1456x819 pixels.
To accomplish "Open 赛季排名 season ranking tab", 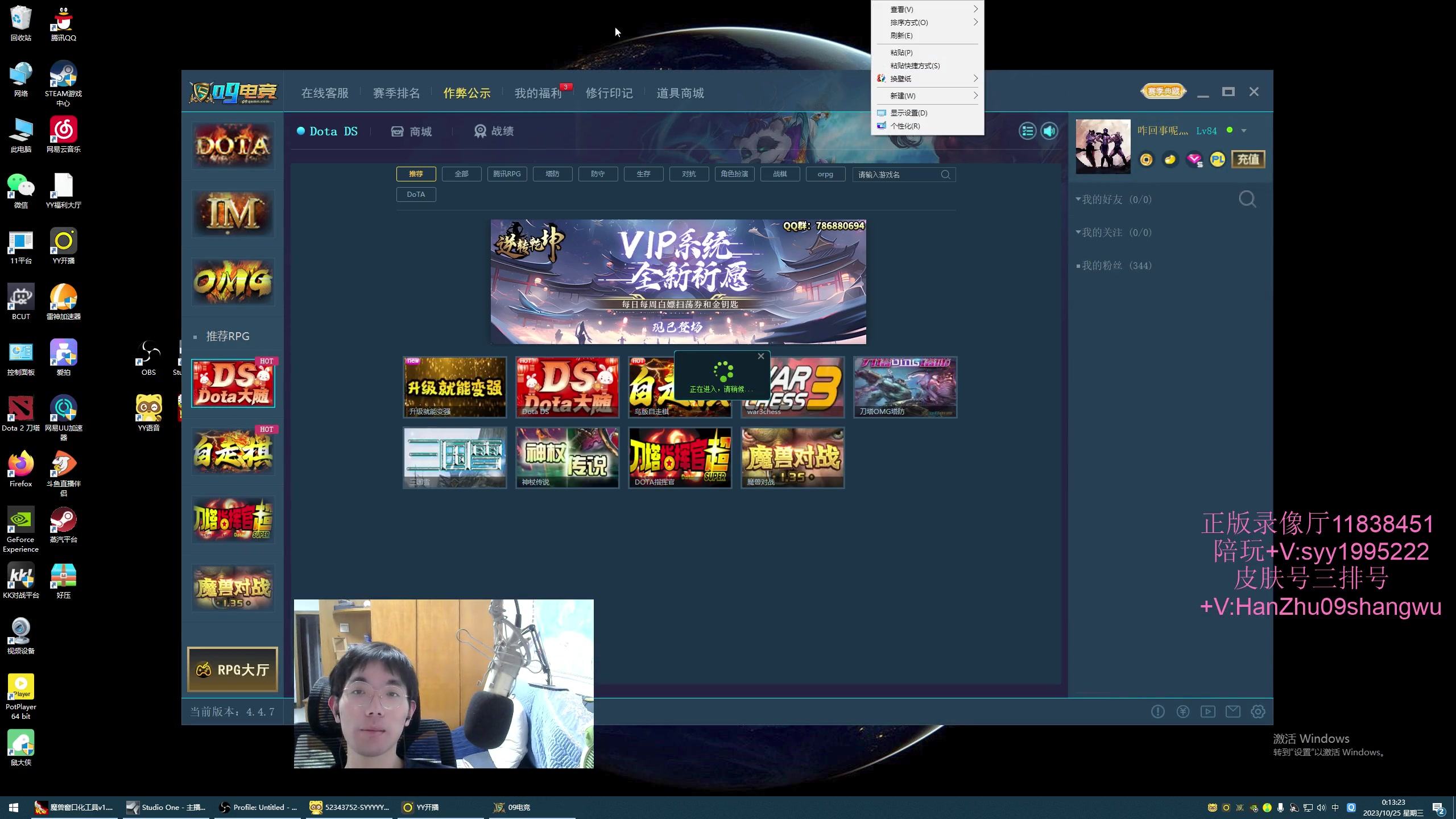I will click(x=396, y=93).
